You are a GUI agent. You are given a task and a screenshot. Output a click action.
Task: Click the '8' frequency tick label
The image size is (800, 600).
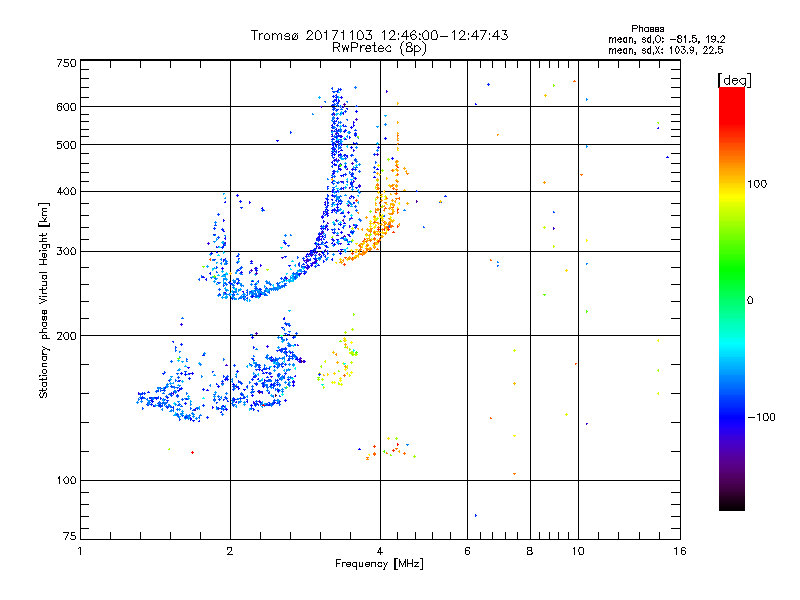click(x=530, y=551)
